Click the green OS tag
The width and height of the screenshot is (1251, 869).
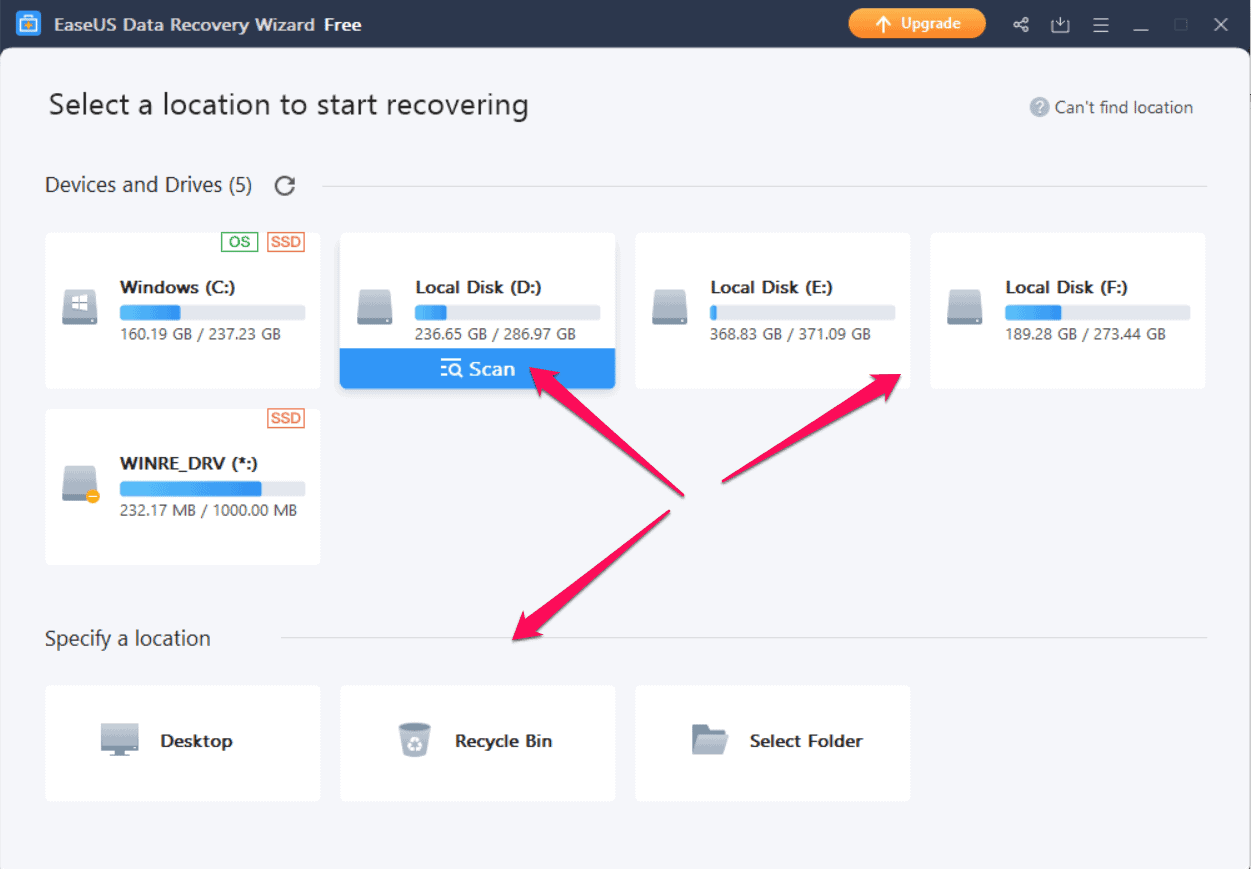pyautogui.click(x=239, y=242)
